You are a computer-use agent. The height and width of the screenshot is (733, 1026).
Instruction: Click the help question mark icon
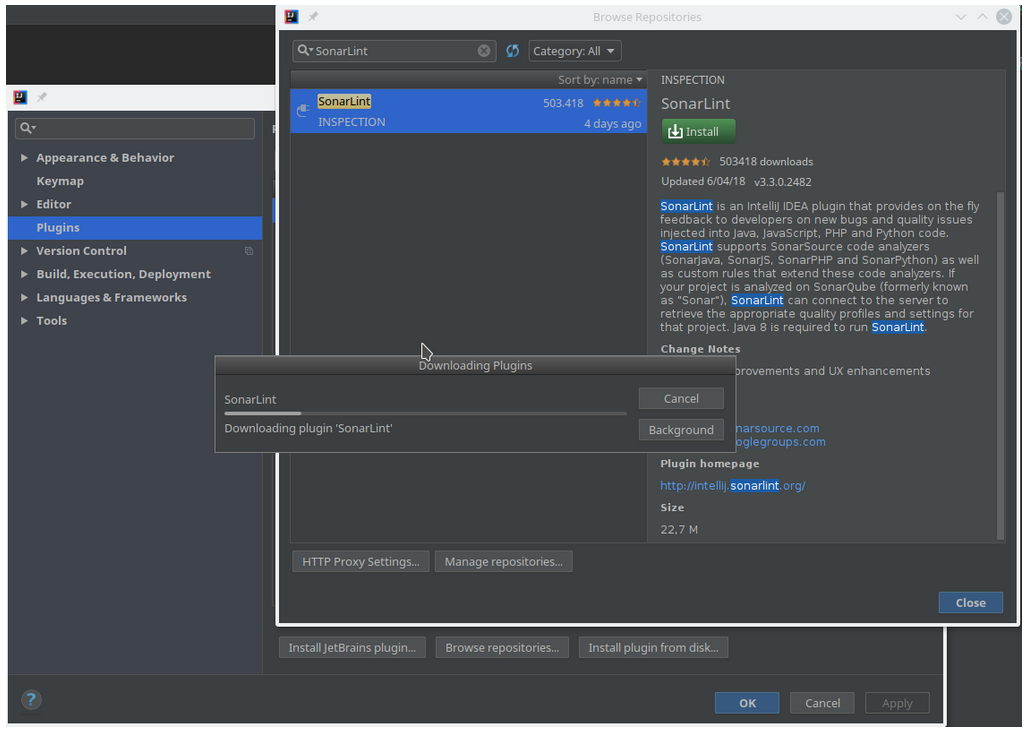pos(31,700)
